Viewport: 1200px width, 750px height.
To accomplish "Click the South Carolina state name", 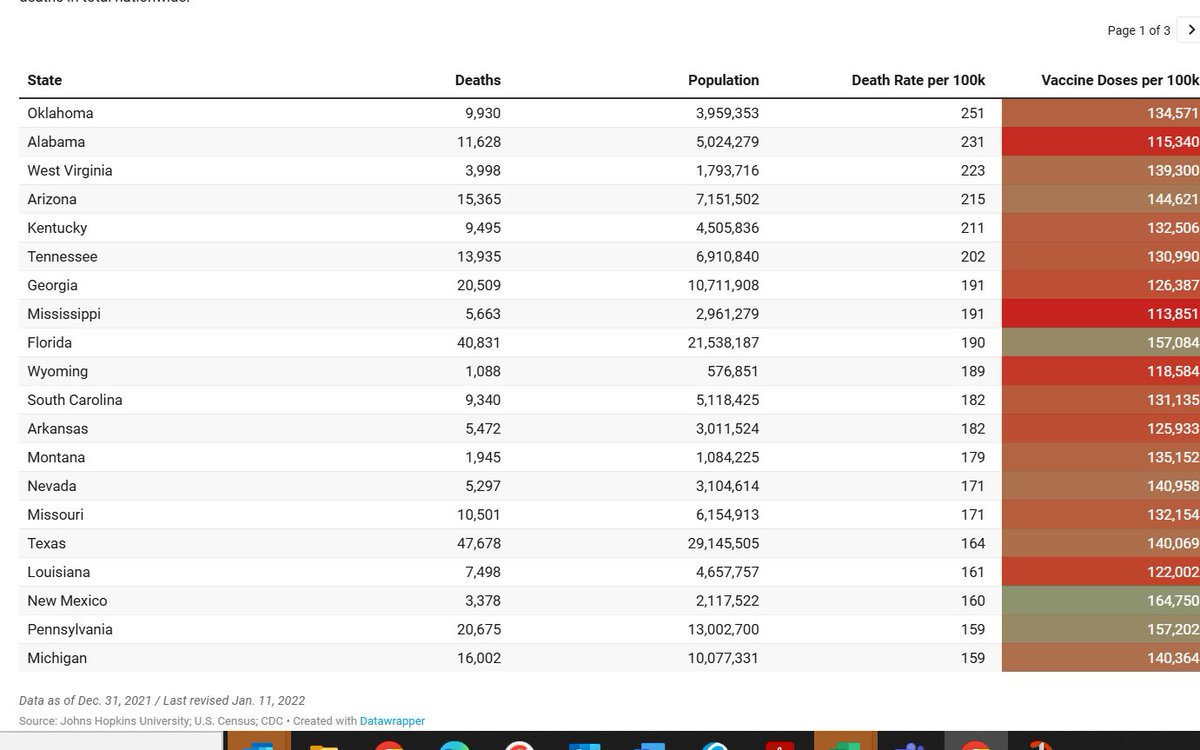I will [x=75, y=400].
